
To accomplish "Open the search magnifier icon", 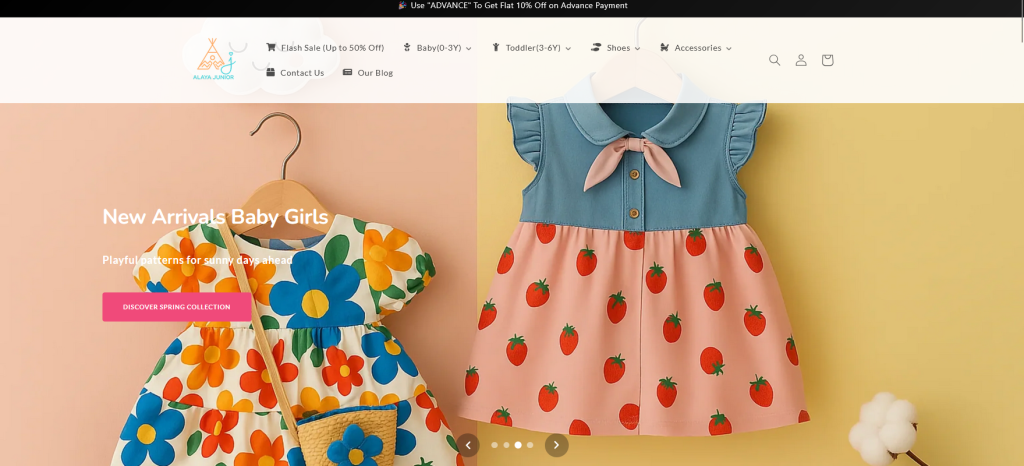I will [x=774, y=60].
